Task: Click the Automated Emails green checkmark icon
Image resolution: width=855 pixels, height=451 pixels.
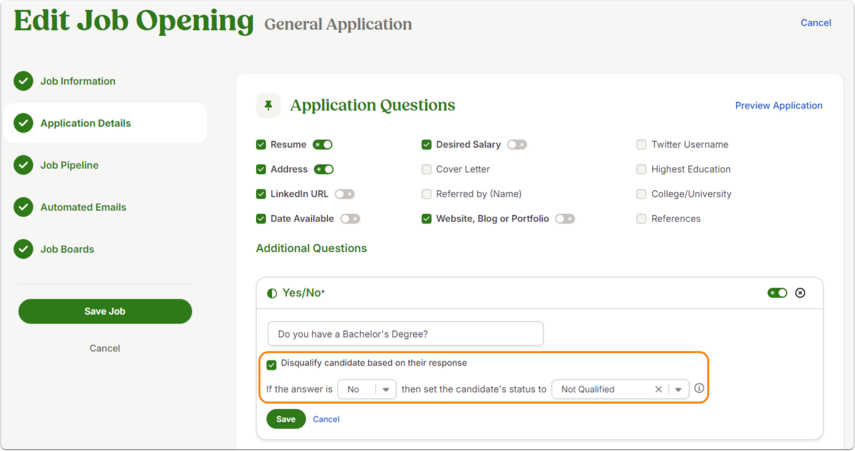Action: click(x=23, y=207)
